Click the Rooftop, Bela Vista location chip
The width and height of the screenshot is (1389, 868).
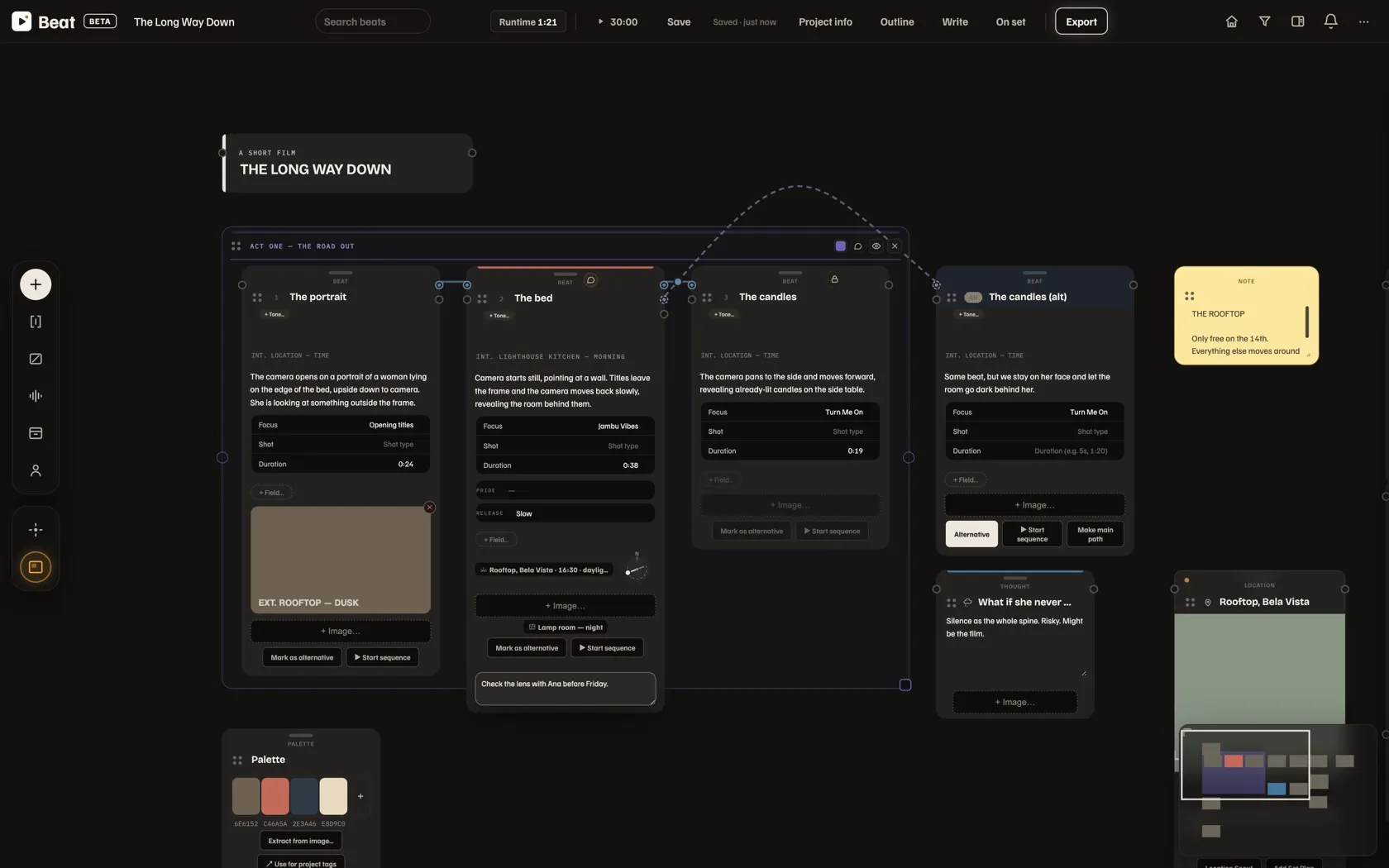[544, 570]
